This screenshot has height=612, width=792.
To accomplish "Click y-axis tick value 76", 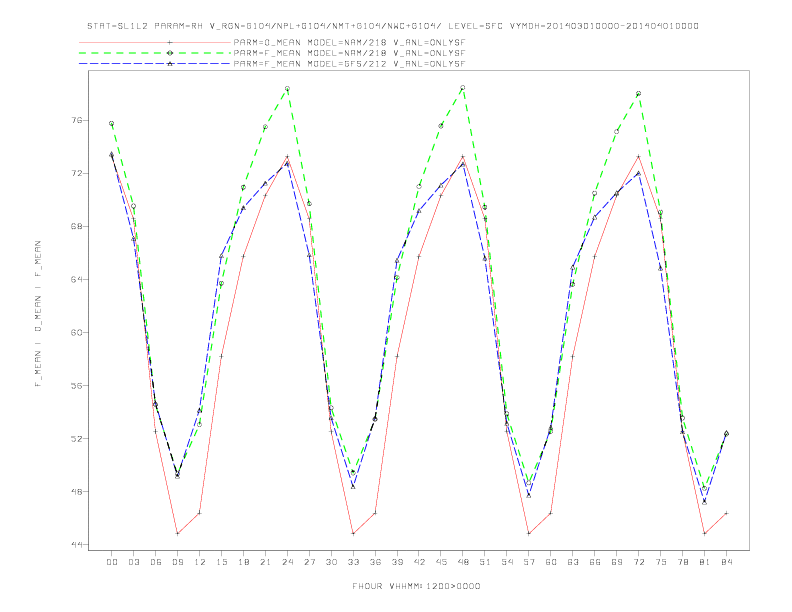I will point(76,121).
